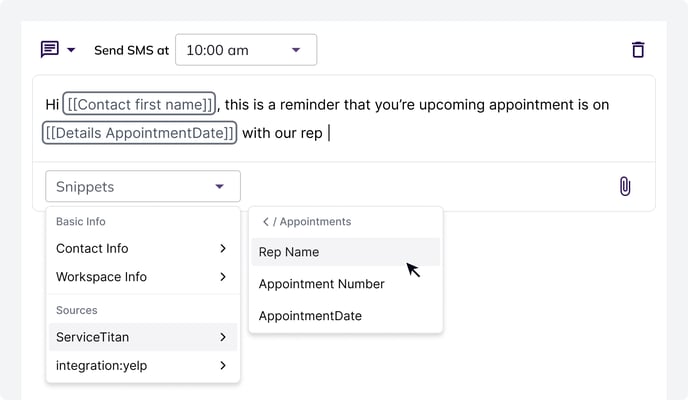This screenshot has width=688, height=400.
Task: Open the Contact Info submenu
Action: pyautogui.click(x=142, y=248)
